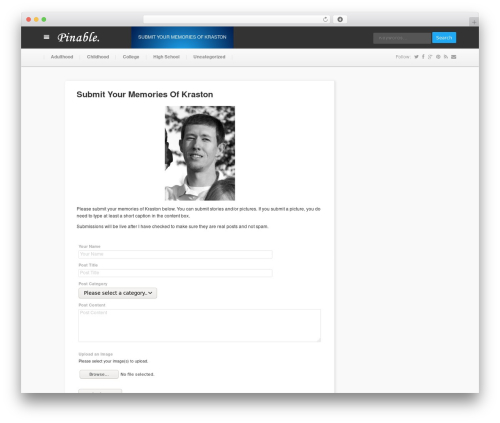Viewport: 500px width, 423px height.
Task: Click the 'Follow:' label
Action: [x=403, y=57]
